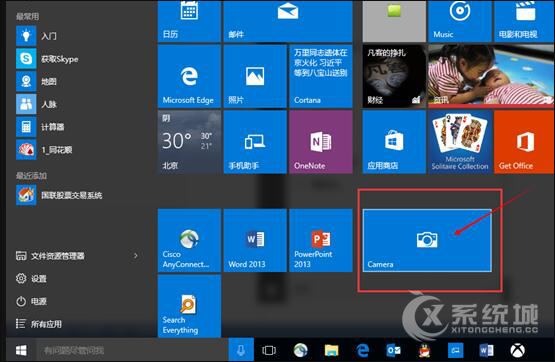Open Task View on the taskbar
Screen dimensions: 555x362
tap(269, 350)
